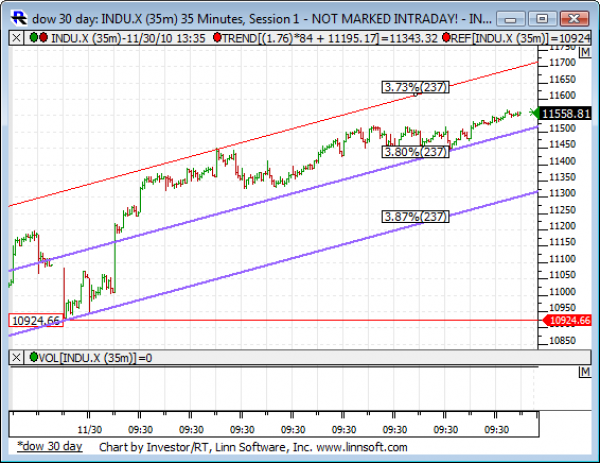Click the red REF indicator dot
Screen dimensions: 600x463
click(x=446, y=37)
